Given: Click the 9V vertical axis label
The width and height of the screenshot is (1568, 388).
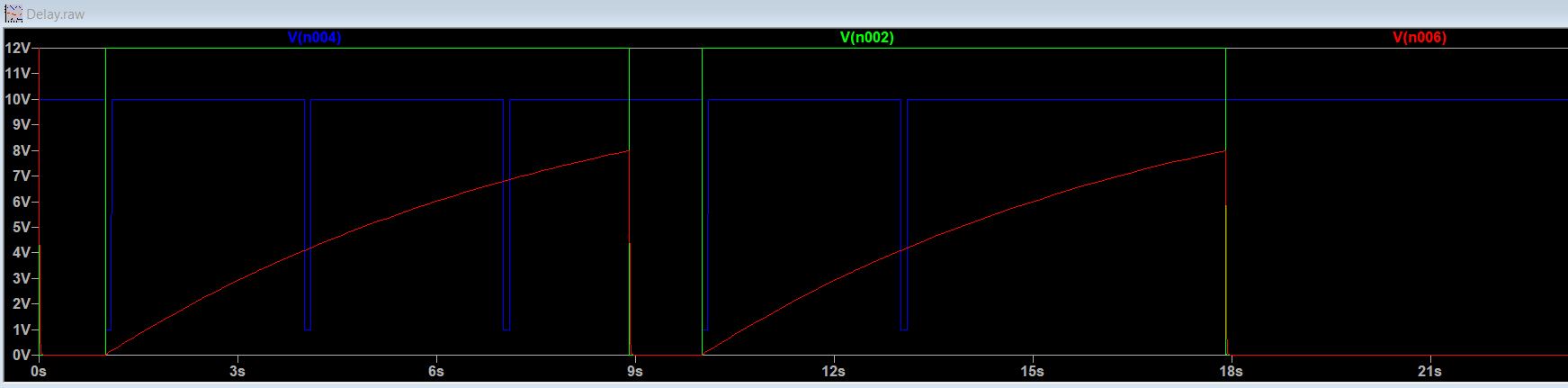Looking at the screenshot, I should 22,125.
